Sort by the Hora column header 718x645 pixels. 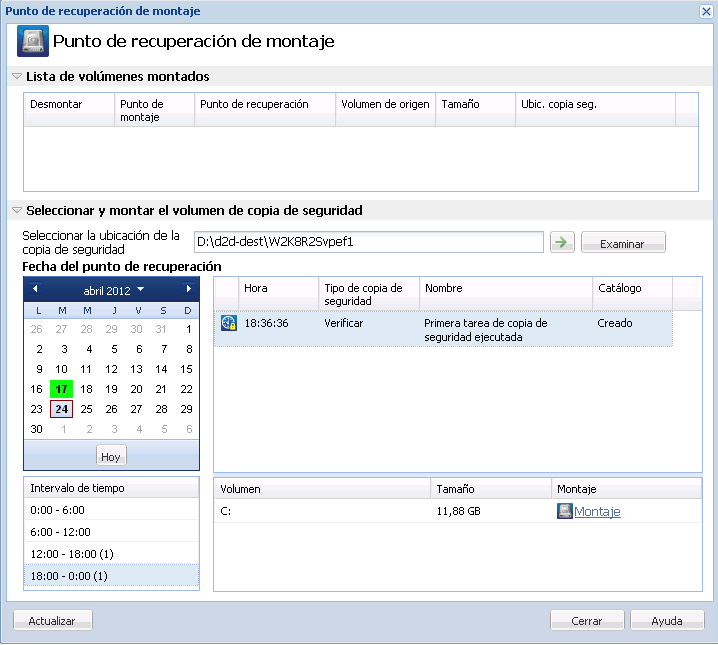[278, 288]
